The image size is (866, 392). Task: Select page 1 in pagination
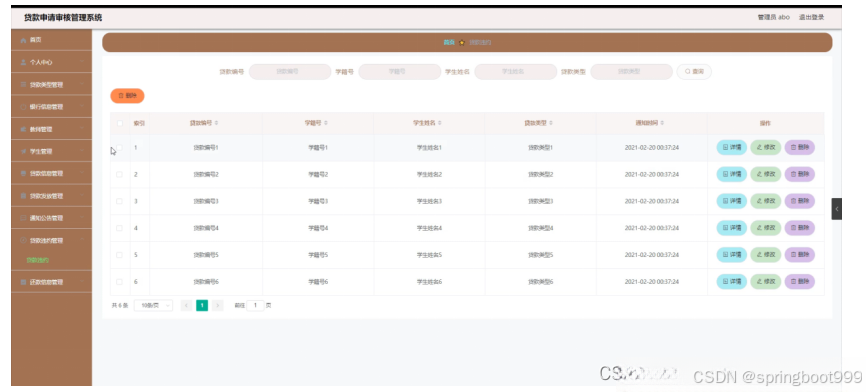pos(202,305)
